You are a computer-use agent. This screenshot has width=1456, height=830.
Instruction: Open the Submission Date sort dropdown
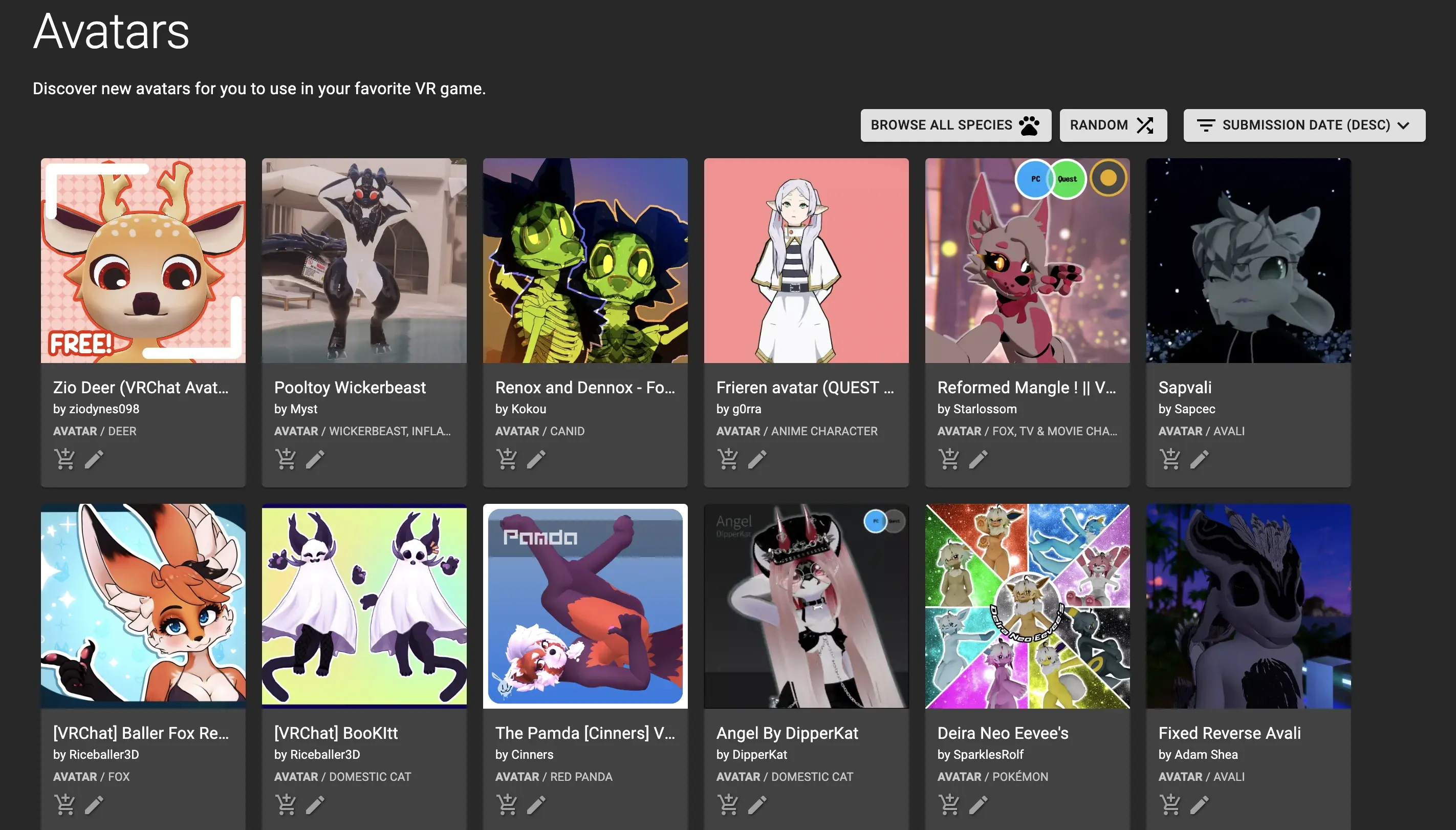tap(1304, 125)
